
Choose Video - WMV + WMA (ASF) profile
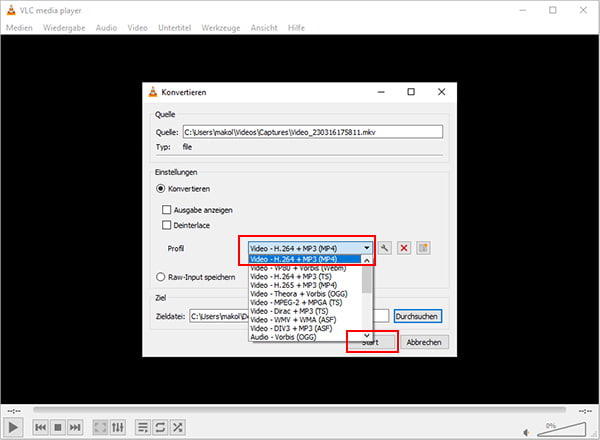(x=305, y=319)
